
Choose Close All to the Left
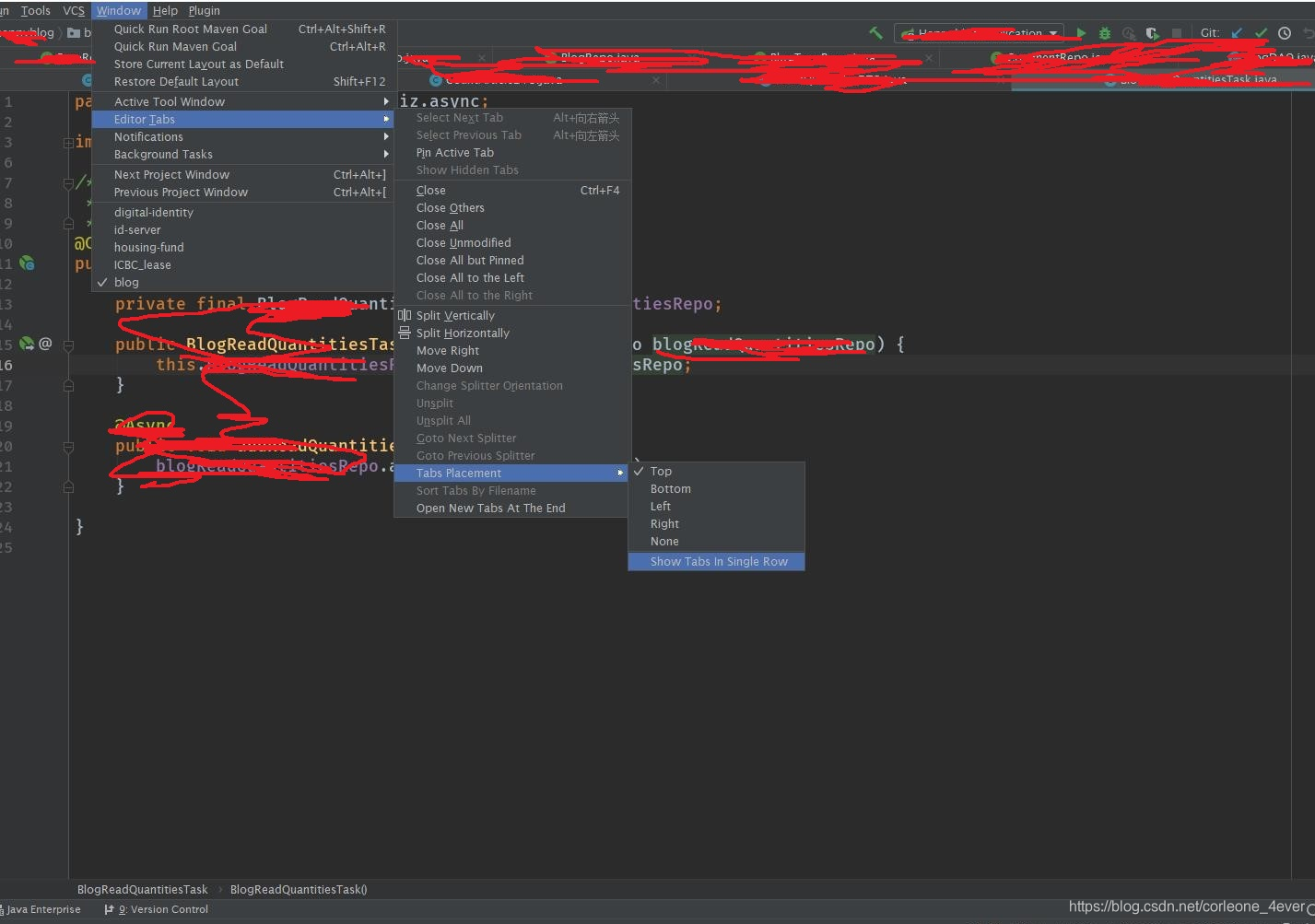pyautogui.click(x=512, y=277)
